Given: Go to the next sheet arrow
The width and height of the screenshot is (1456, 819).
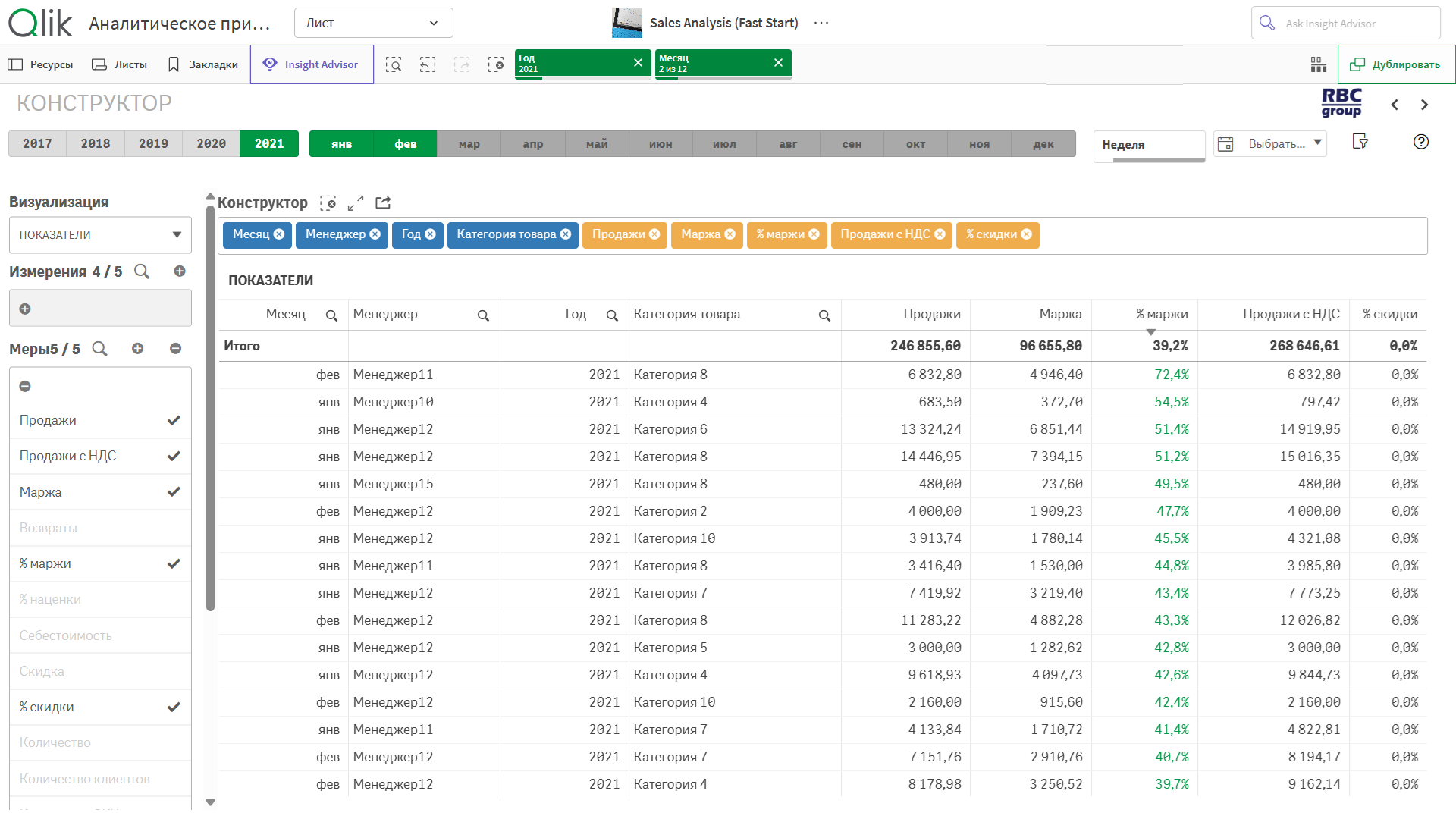Looking at the screenshot, I should pos(1424,105).
